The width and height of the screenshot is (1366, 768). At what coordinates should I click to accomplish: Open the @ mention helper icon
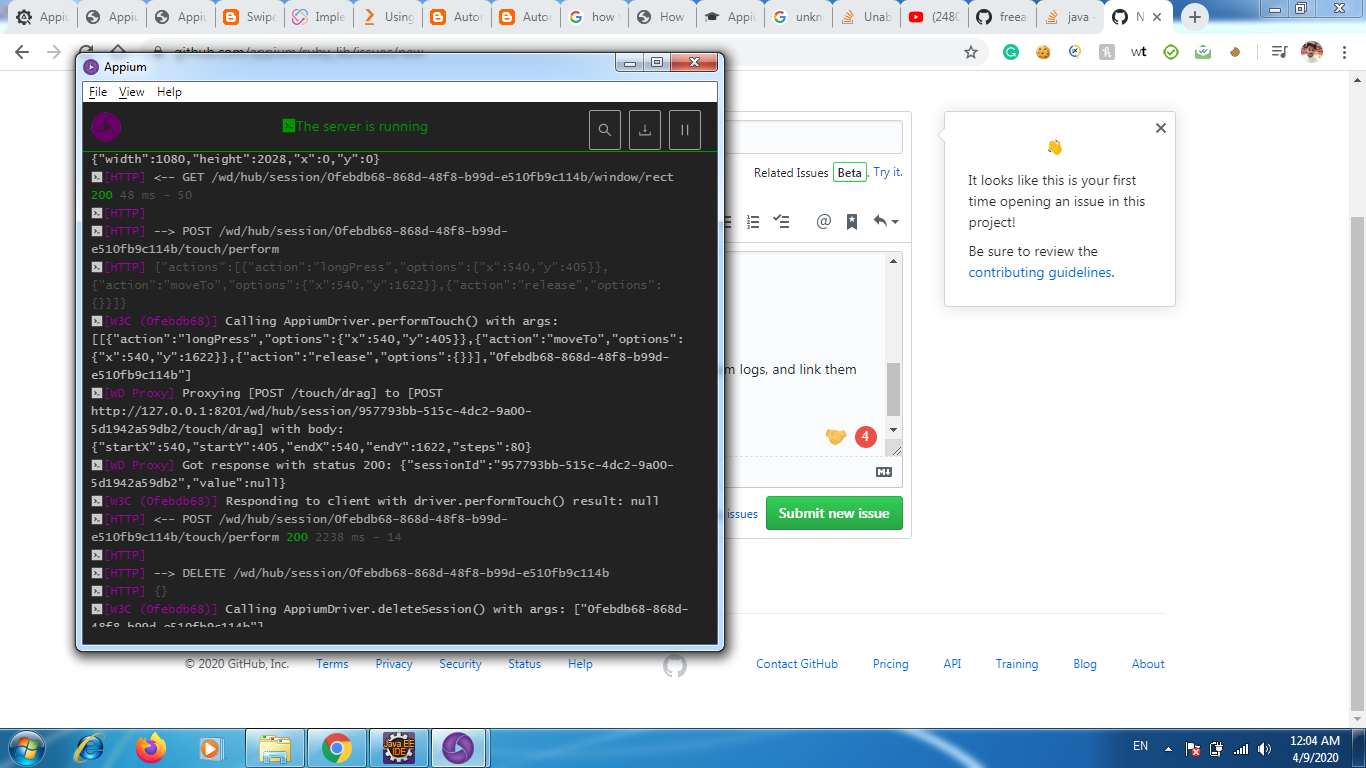824,222
